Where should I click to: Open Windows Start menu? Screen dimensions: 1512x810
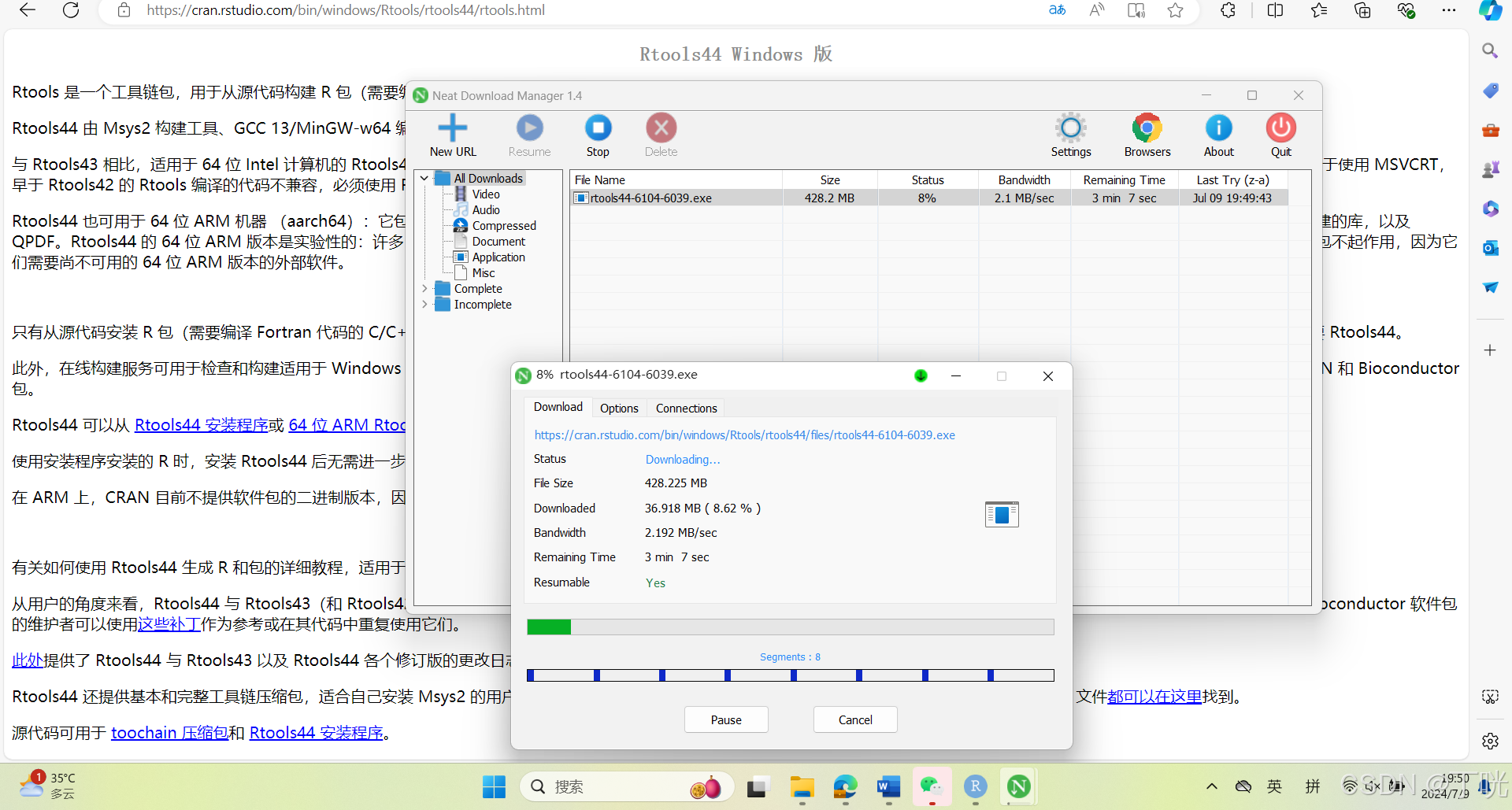coord(494,786)
